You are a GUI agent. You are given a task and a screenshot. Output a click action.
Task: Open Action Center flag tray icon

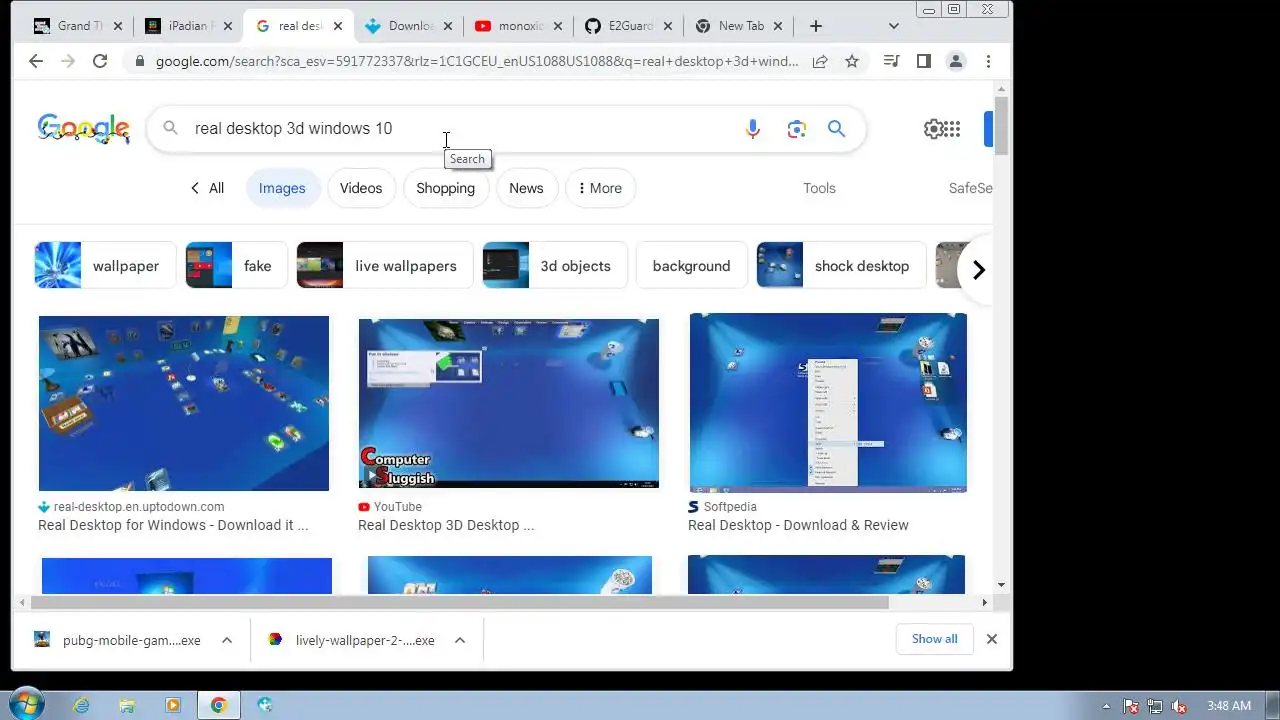click(1131, 706)
